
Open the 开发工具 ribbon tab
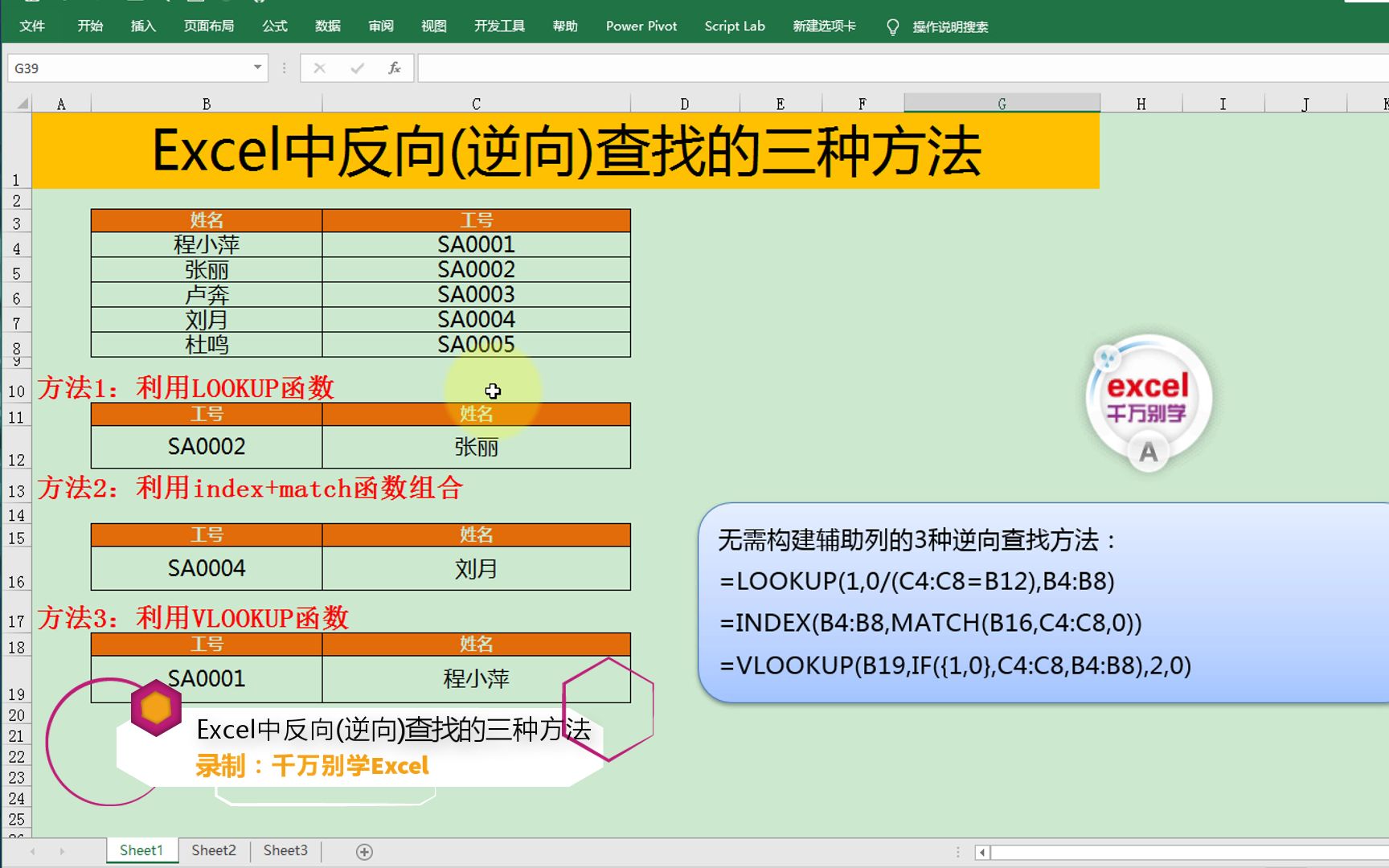point(498,26)
